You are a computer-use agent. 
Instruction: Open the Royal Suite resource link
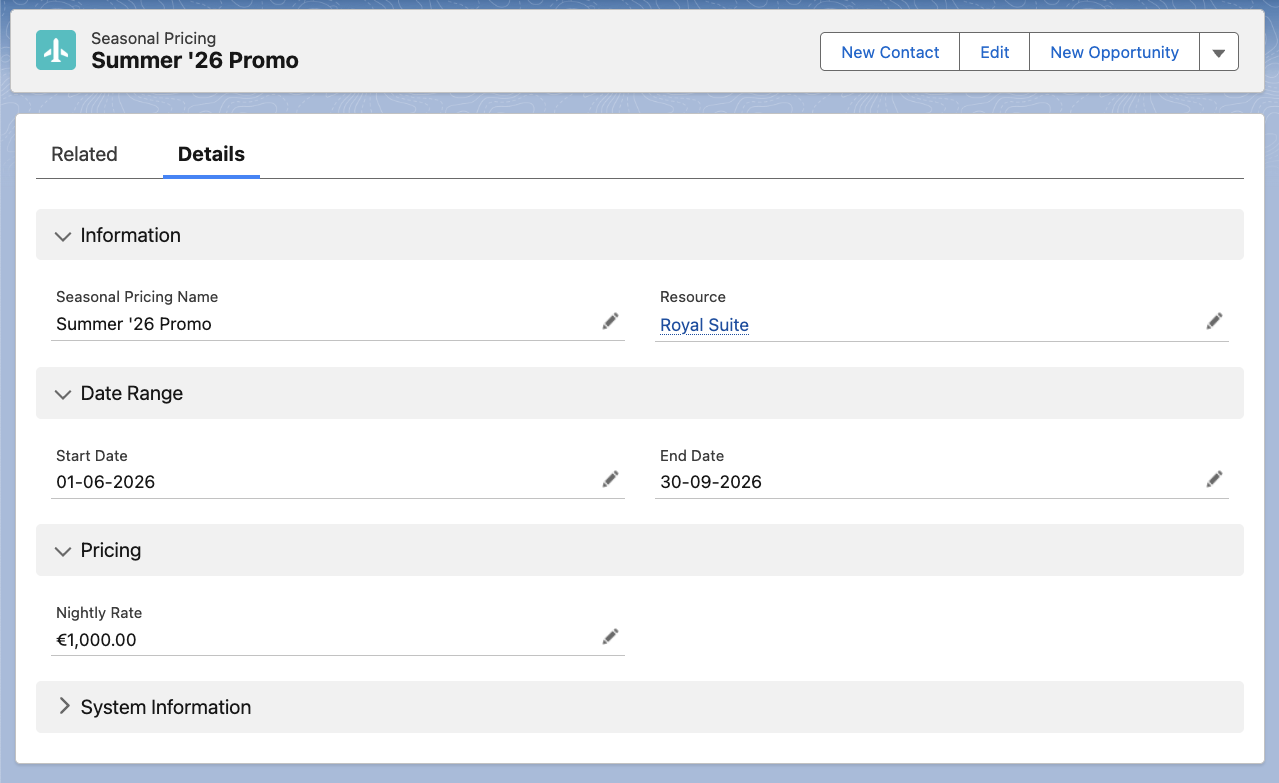coord(704,325)
